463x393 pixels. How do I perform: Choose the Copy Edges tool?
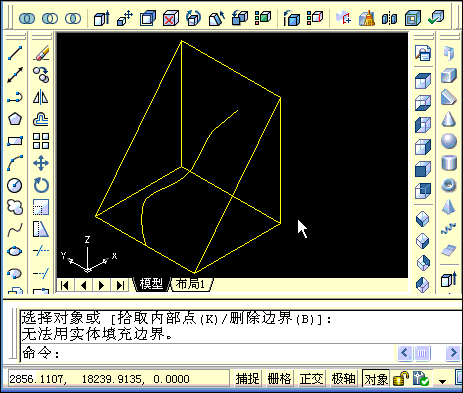point(292,18)
